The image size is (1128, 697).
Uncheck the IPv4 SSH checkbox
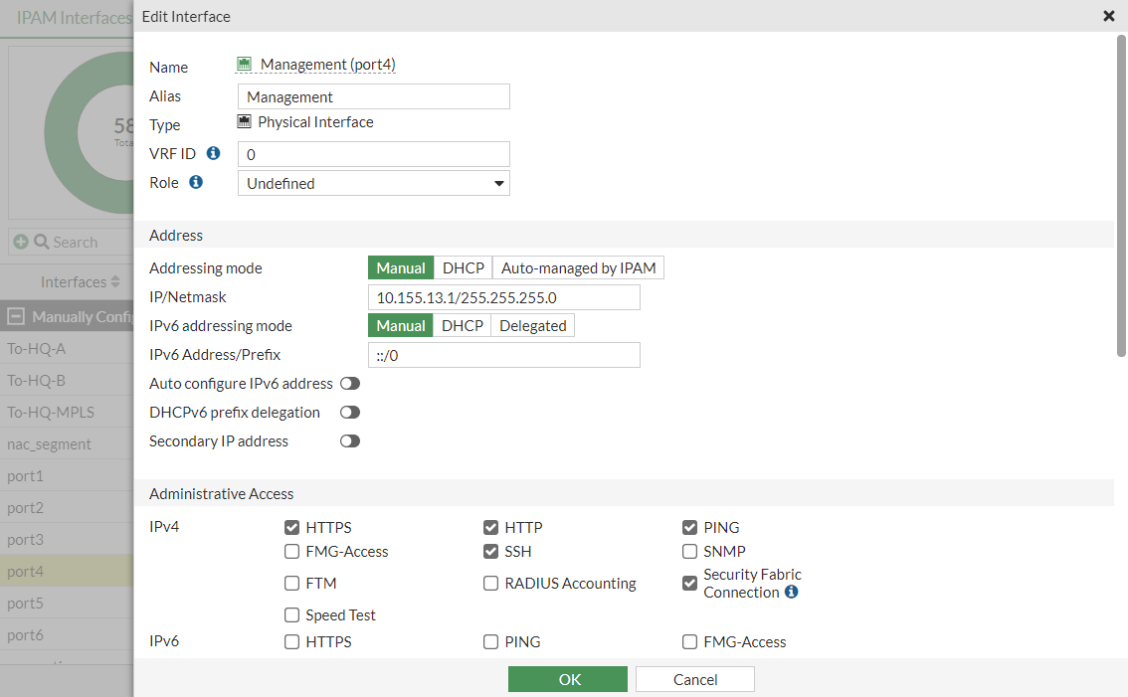point(491,551)
